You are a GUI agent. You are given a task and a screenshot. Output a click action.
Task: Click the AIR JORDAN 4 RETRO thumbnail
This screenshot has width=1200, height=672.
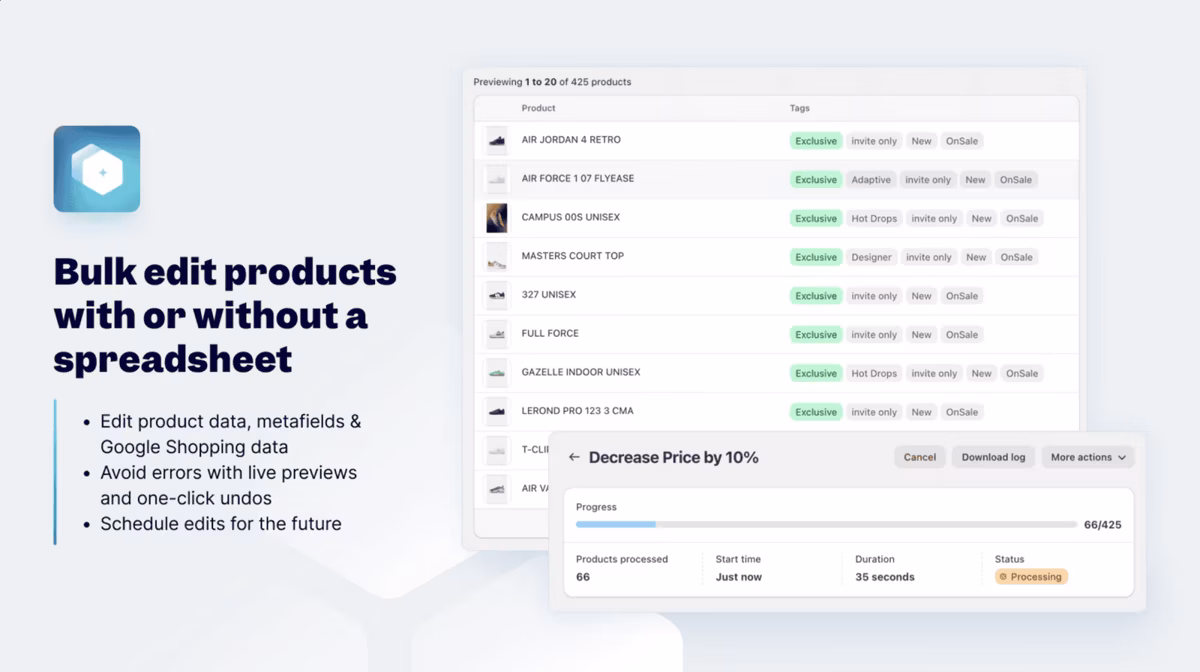(496, 141)
